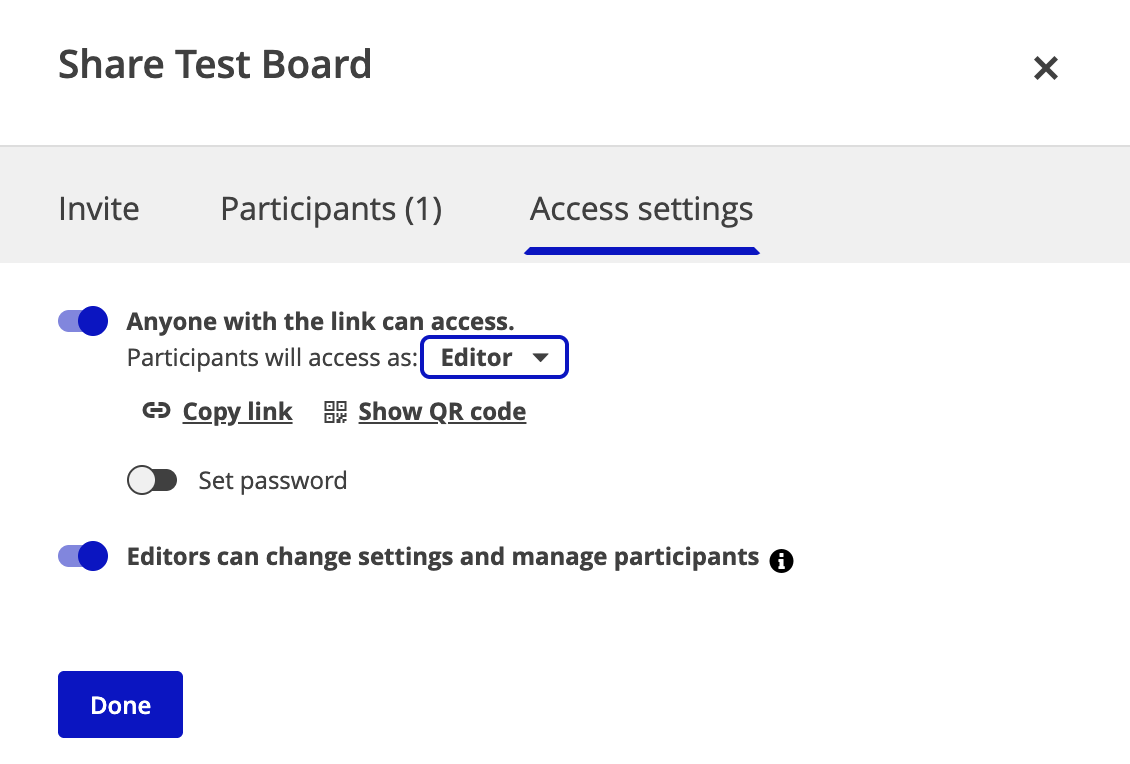
Task: Close the Share Test Board dialog
Action: (x=1045, y=68)
